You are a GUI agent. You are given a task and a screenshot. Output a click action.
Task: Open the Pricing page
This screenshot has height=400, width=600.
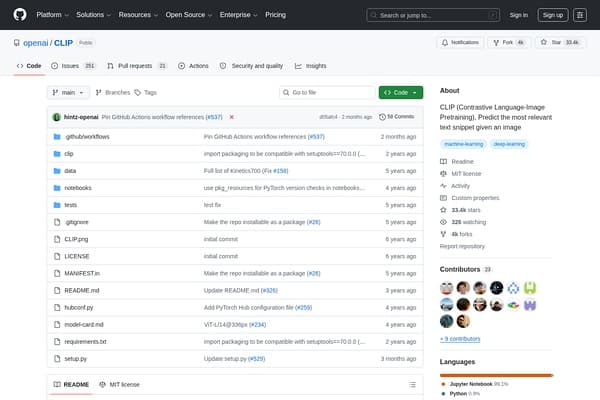(x=276, y=15)
